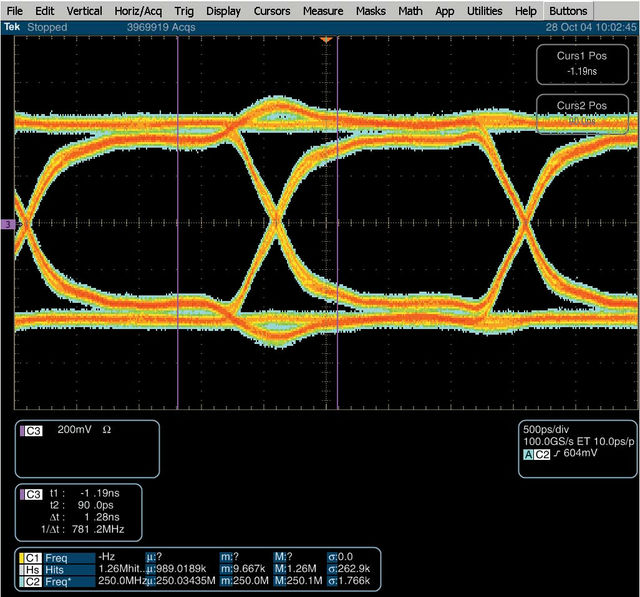Open the Utilities menu
The height and width of the screenshot is (597, 640).
(484, 11)
